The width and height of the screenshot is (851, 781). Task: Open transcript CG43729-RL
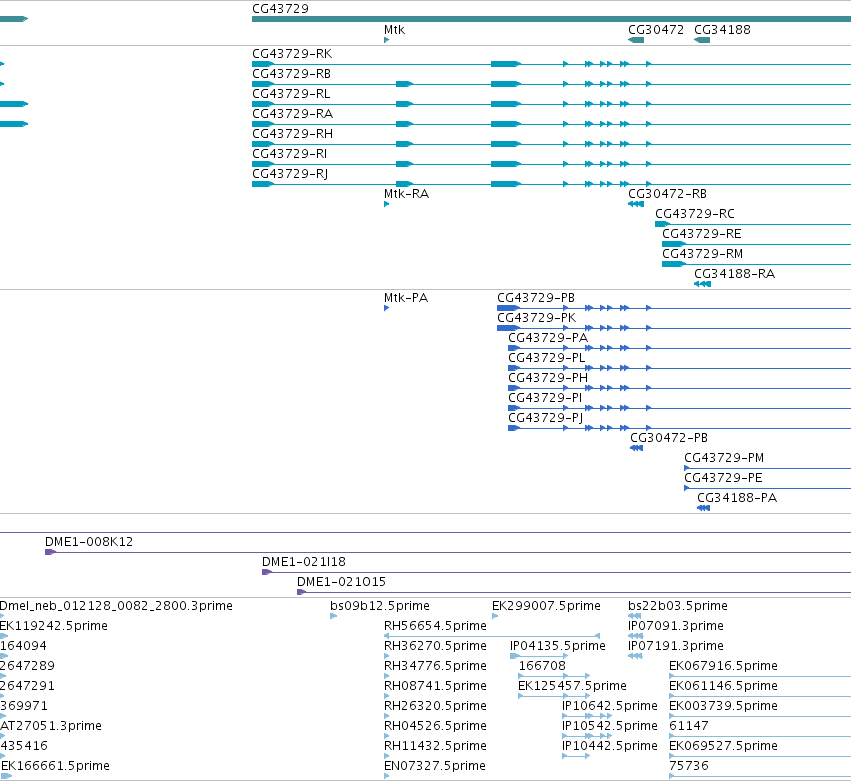(291, 94)
